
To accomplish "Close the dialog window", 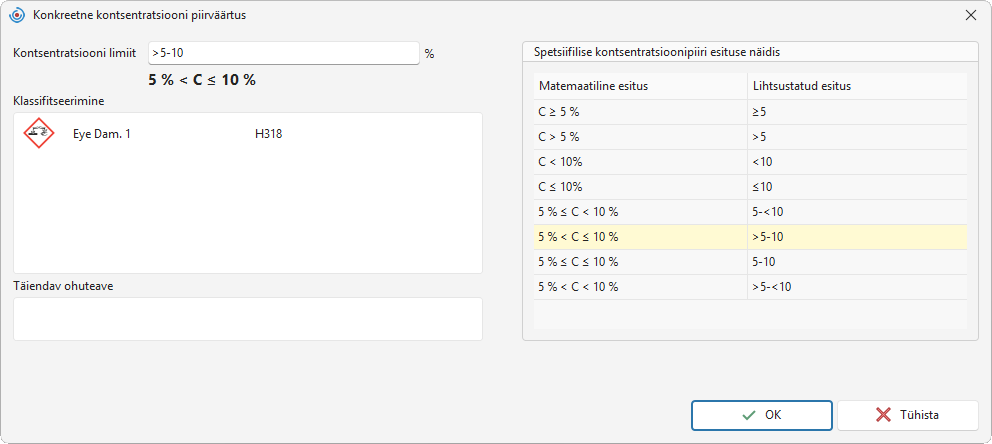I will tap(970, 16).
